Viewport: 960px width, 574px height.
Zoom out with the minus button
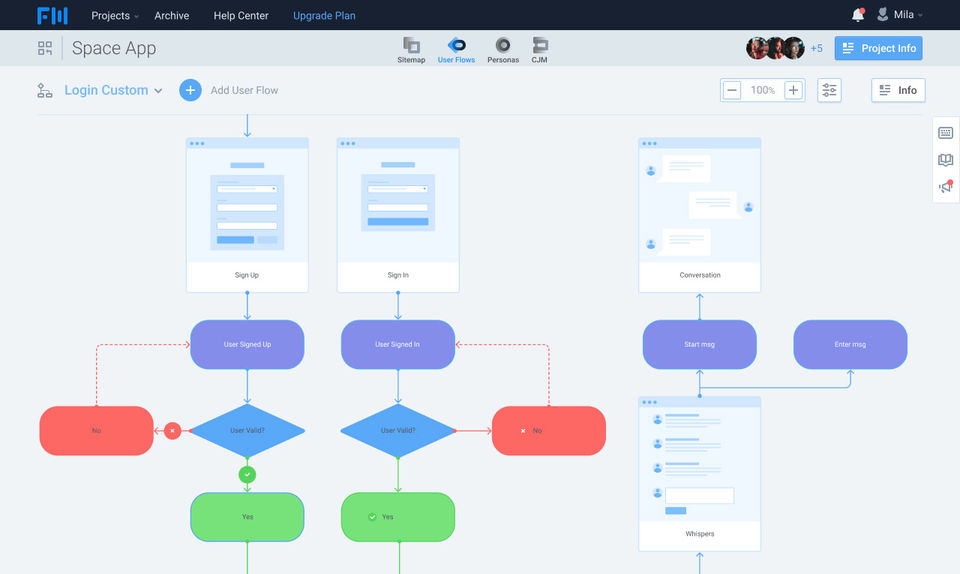pos(731,91)
